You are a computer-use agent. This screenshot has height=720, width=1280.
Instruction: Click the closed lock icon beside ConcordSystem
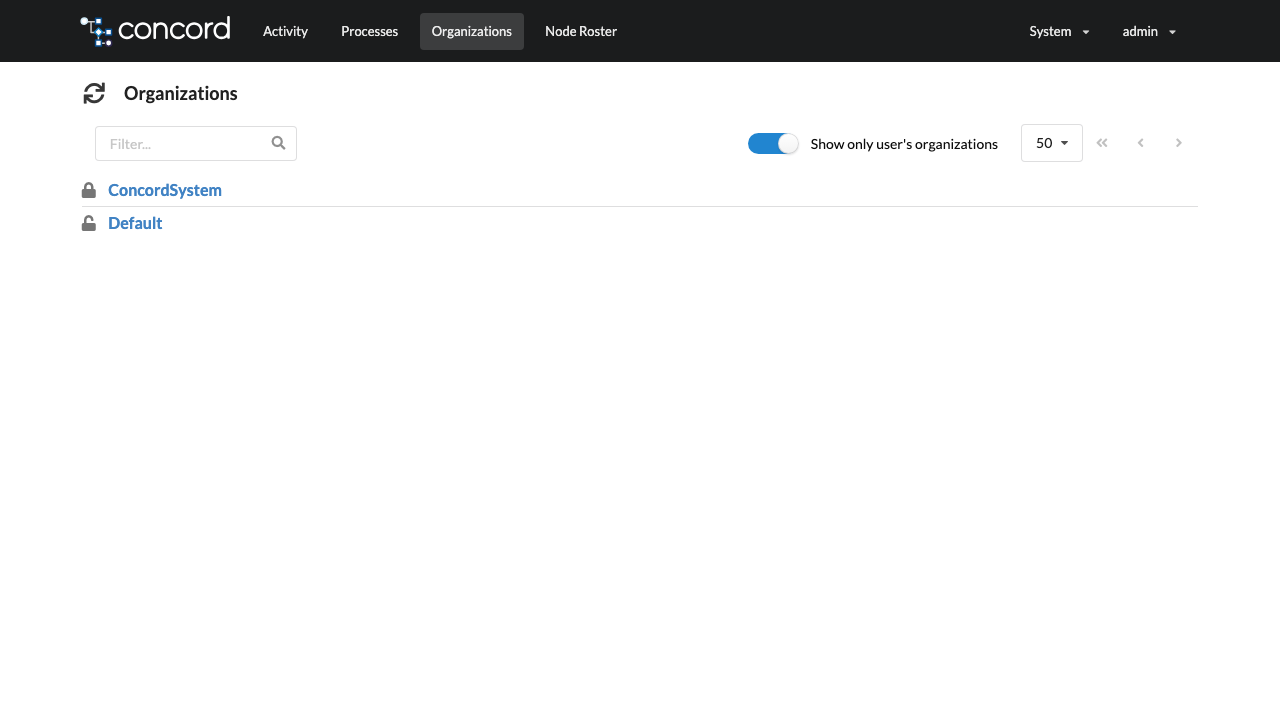pyautogui.click(x=89, y=190)
